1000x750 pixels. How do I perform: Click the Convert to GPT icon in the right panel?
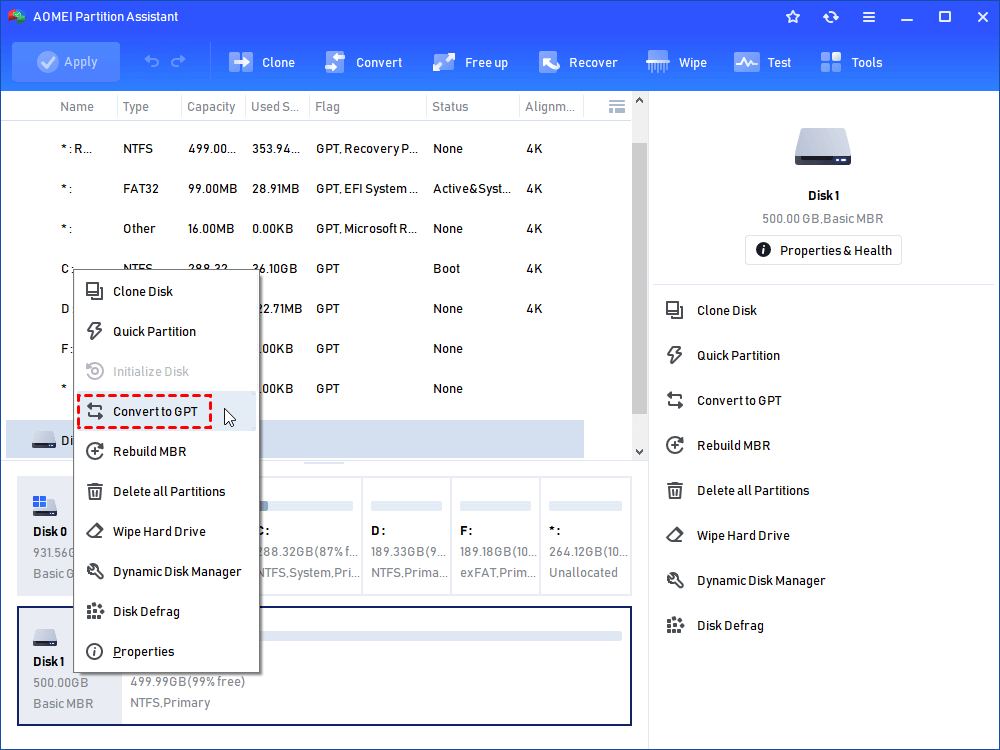point(675,400)
